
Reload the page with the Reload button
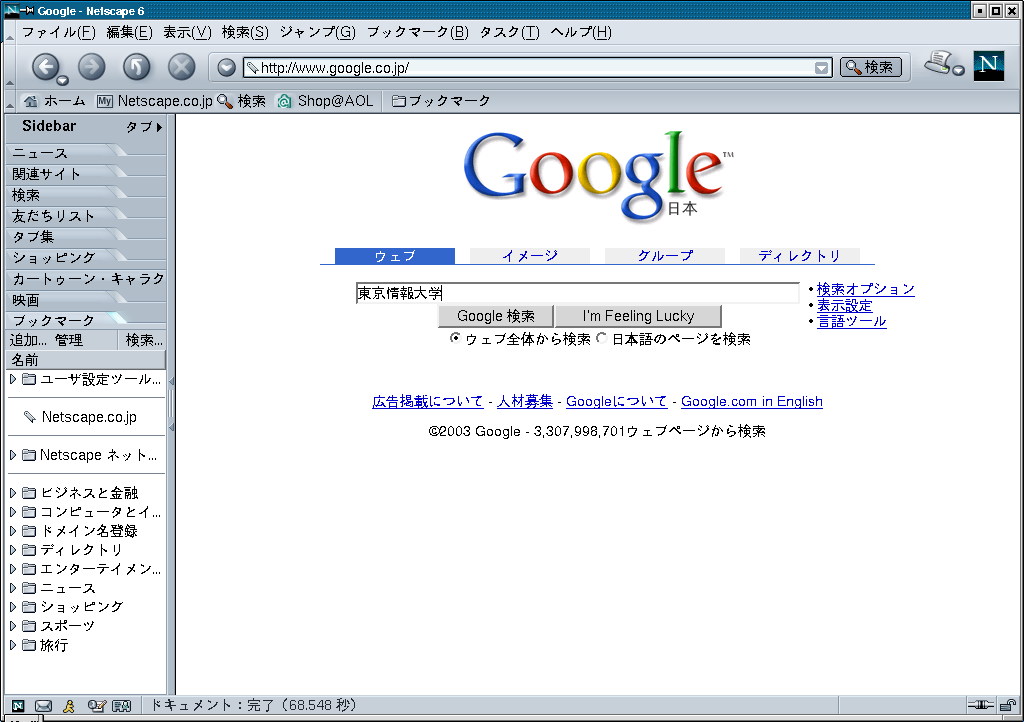click(x=136, y=67)
